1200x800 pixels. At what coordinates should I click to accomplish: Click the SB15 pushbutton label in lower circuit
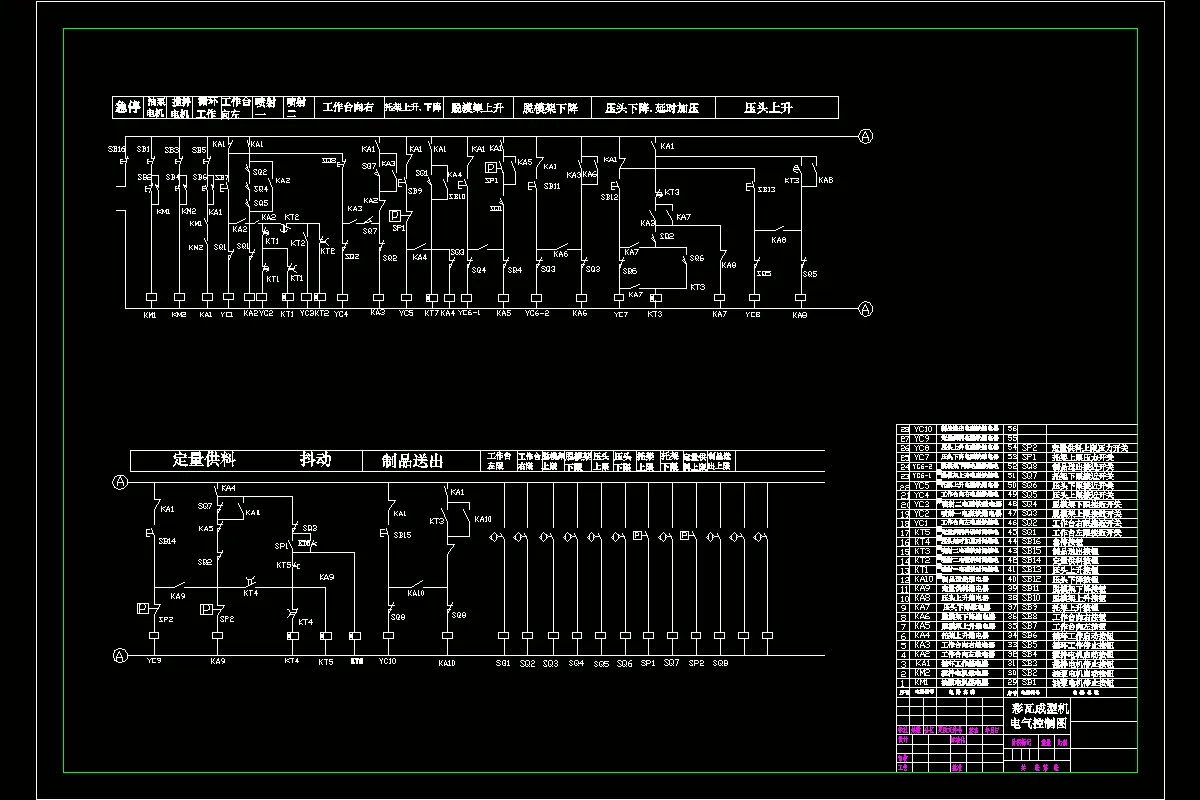tap(402, 535)
